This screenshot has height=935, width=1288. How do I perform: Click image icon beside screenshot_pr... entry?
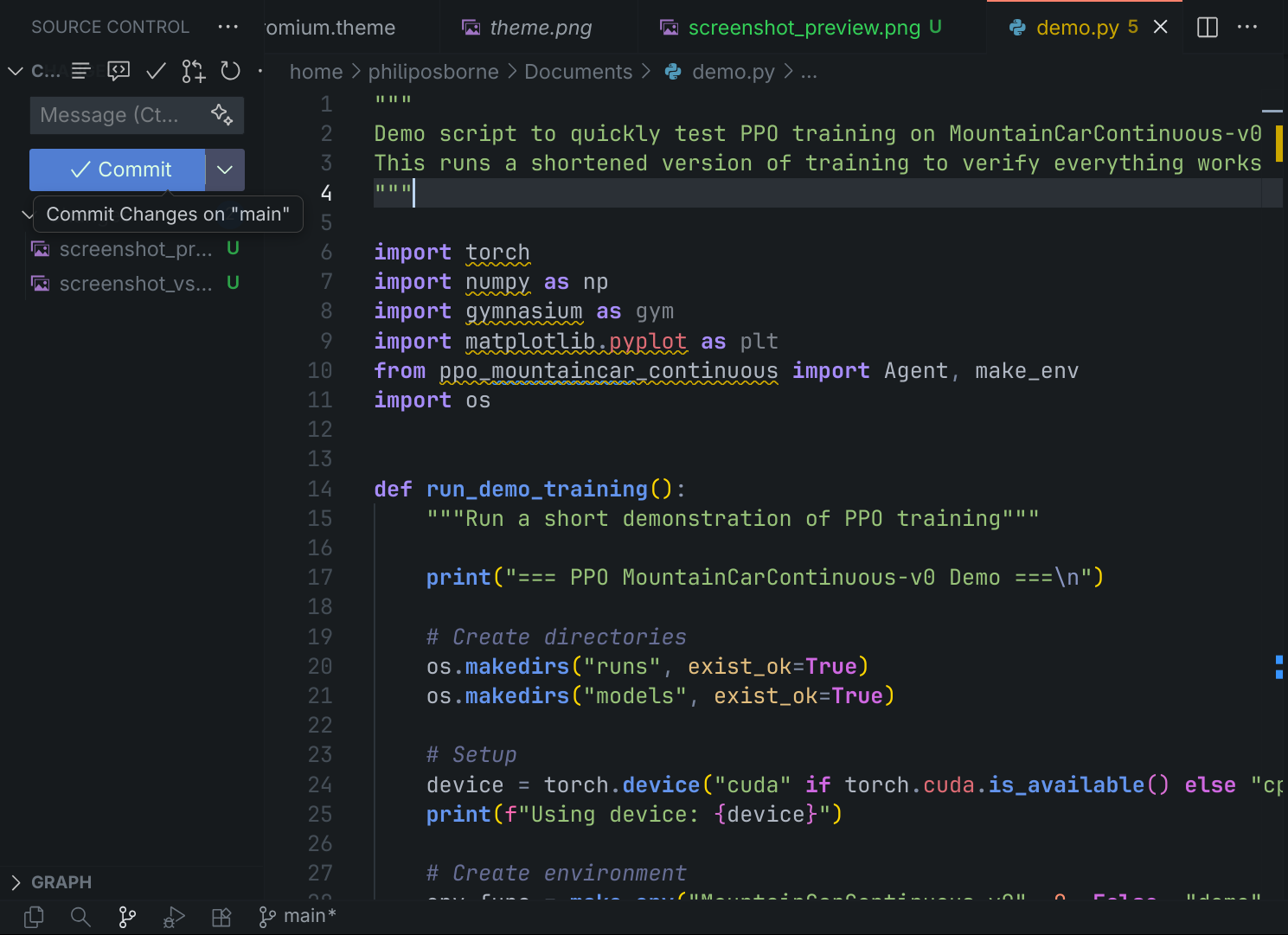(41, 249)
